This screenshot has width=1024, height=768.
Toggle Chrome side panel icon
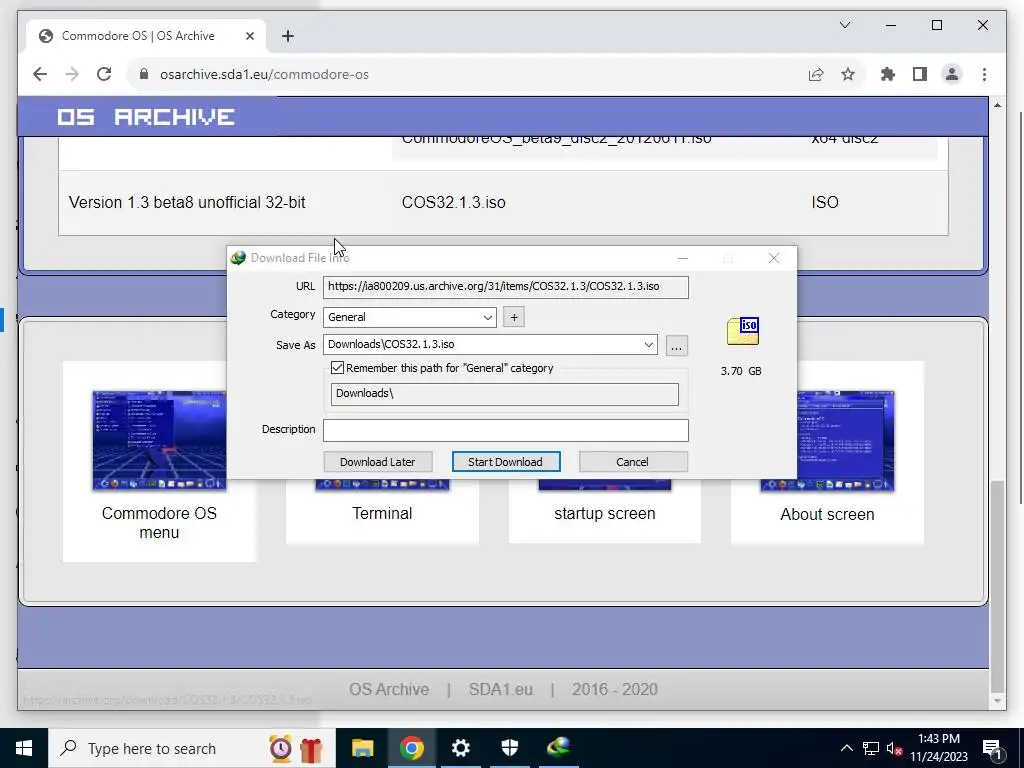pyautogui.click(x=920, y=74)
